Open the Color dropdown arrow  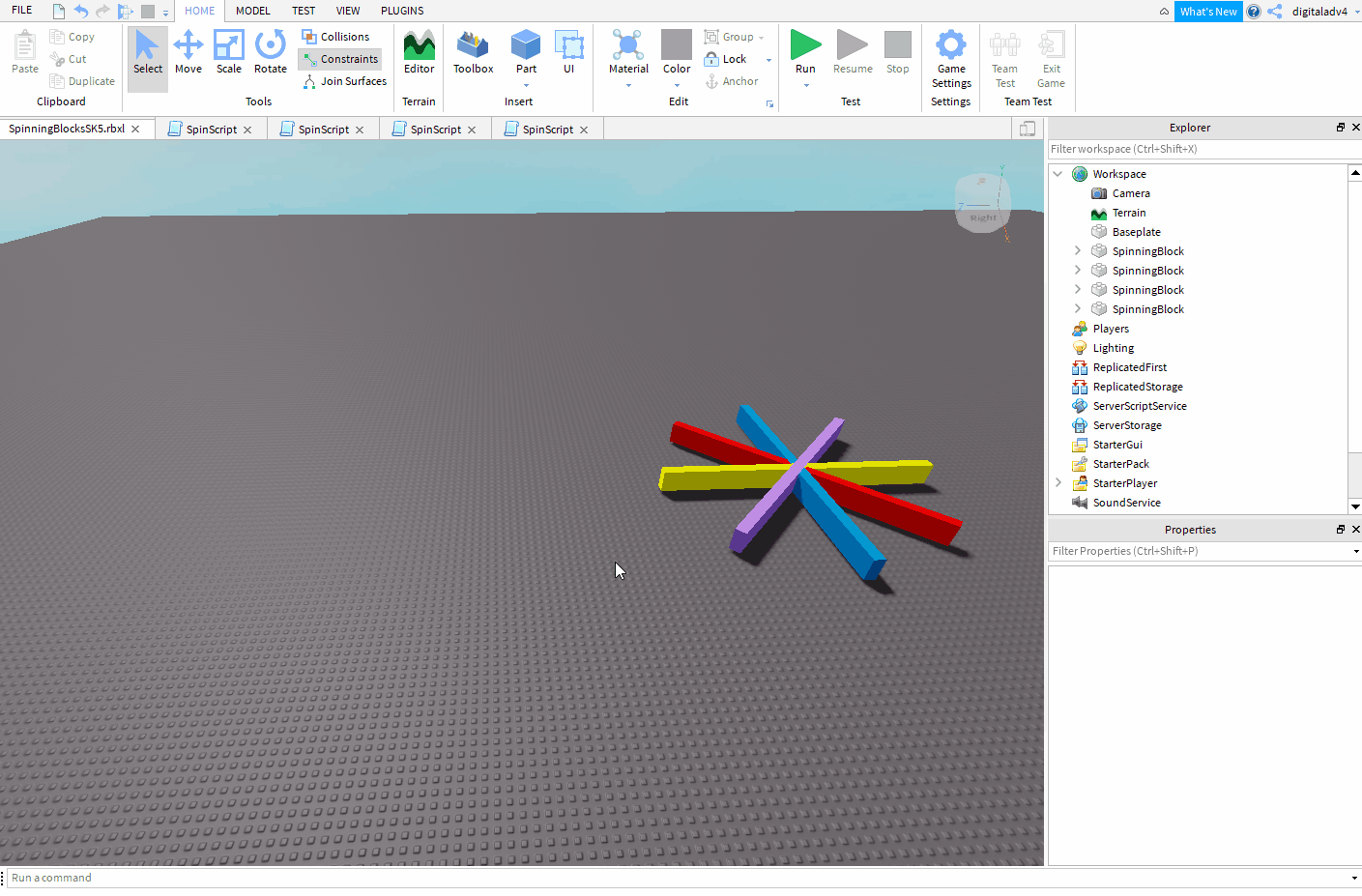[677, 85]
